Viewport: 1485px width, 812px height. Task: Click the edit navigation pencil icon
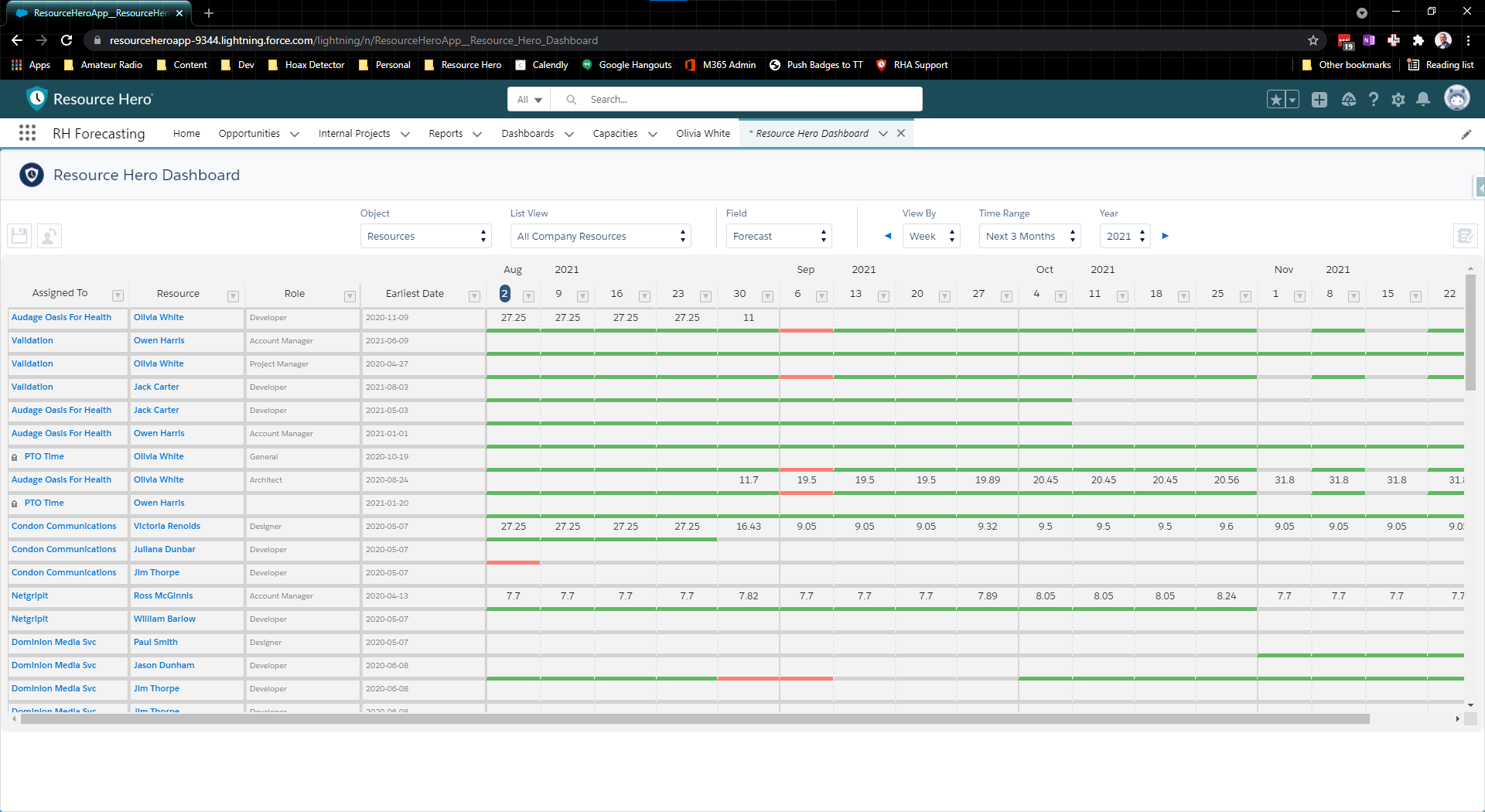tap(1466, 134)
